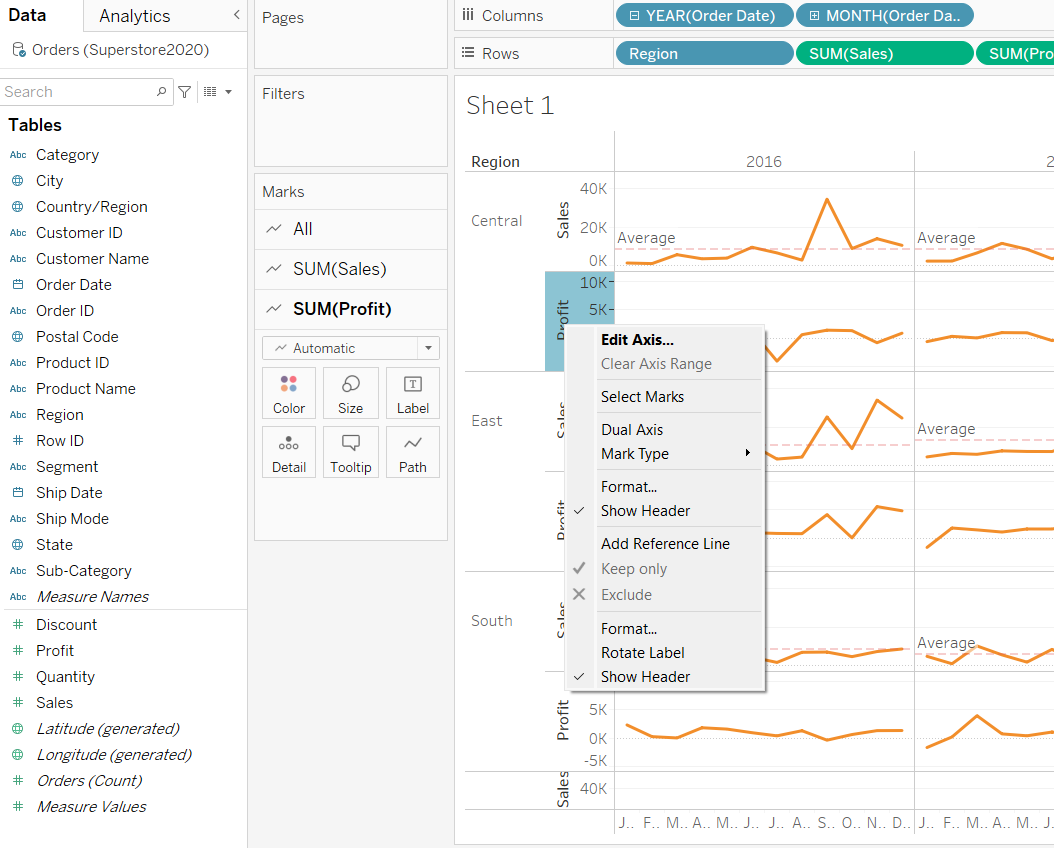Choose Edit Axis... from context menu
This screenshot has height=848, width=1054.
[x=637, y=340]
